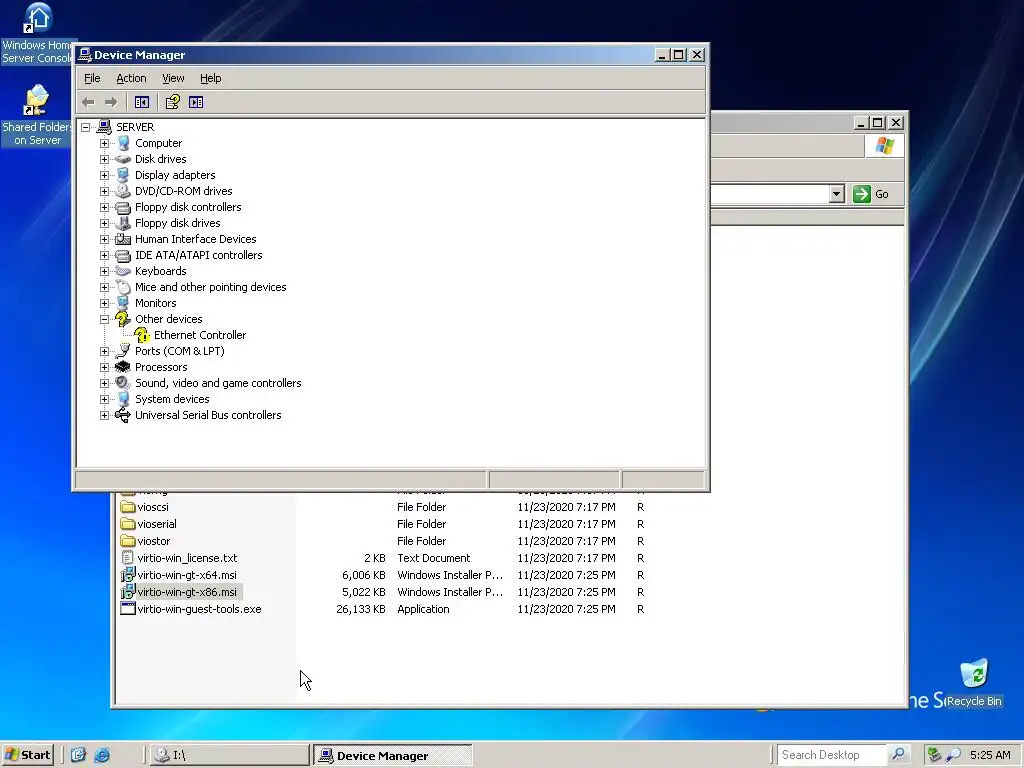Click the Start button

(x=27, y=755)
